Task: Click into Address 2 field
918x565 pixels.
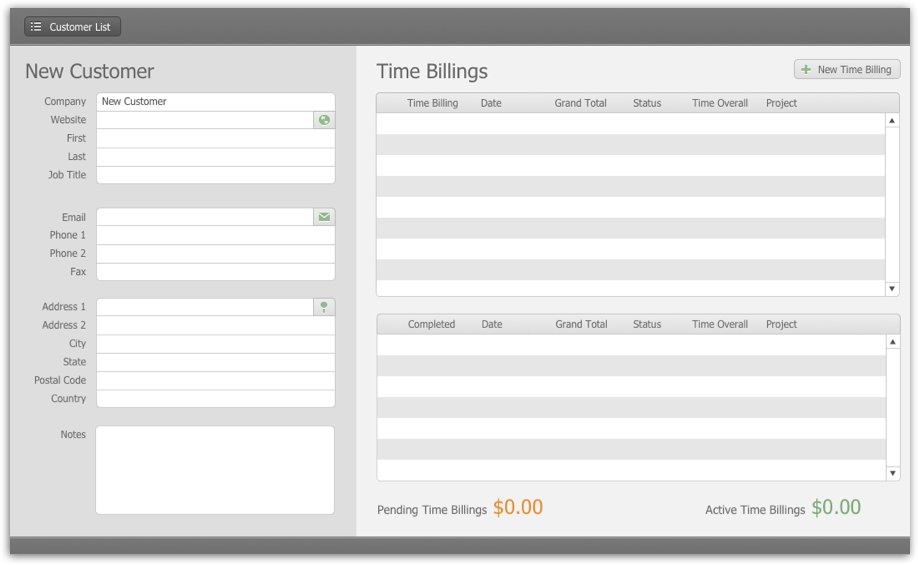Action: [215, 325]
